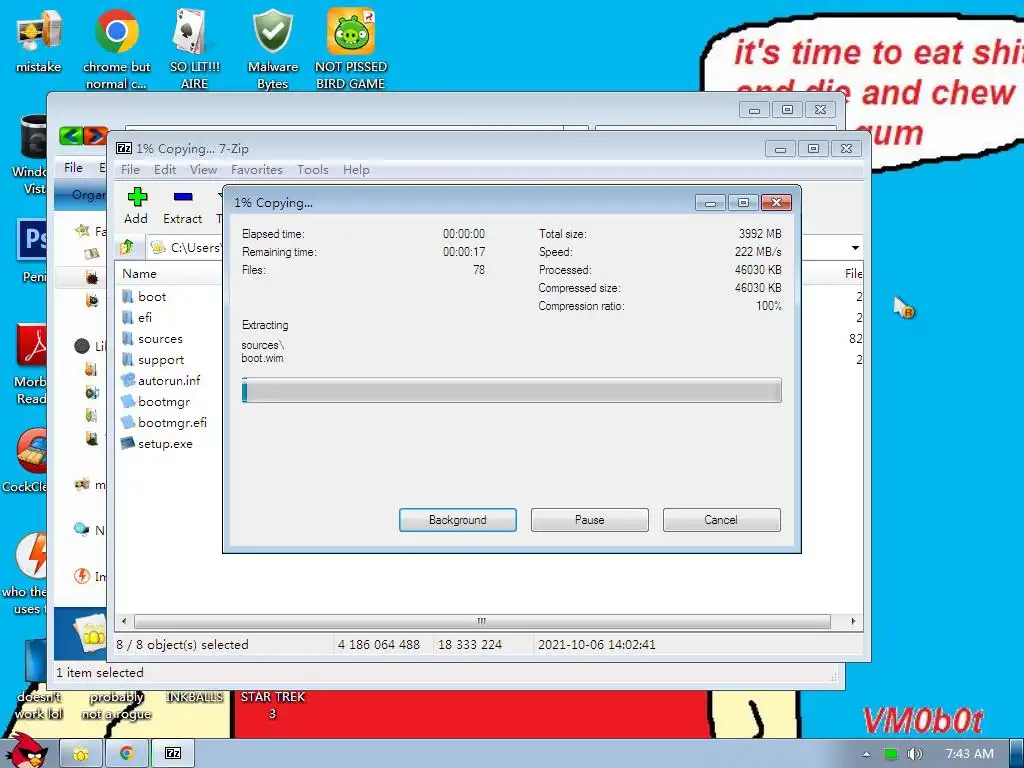Click the Explorer back arrow button
1024x768 pixels.
point(71,136)
